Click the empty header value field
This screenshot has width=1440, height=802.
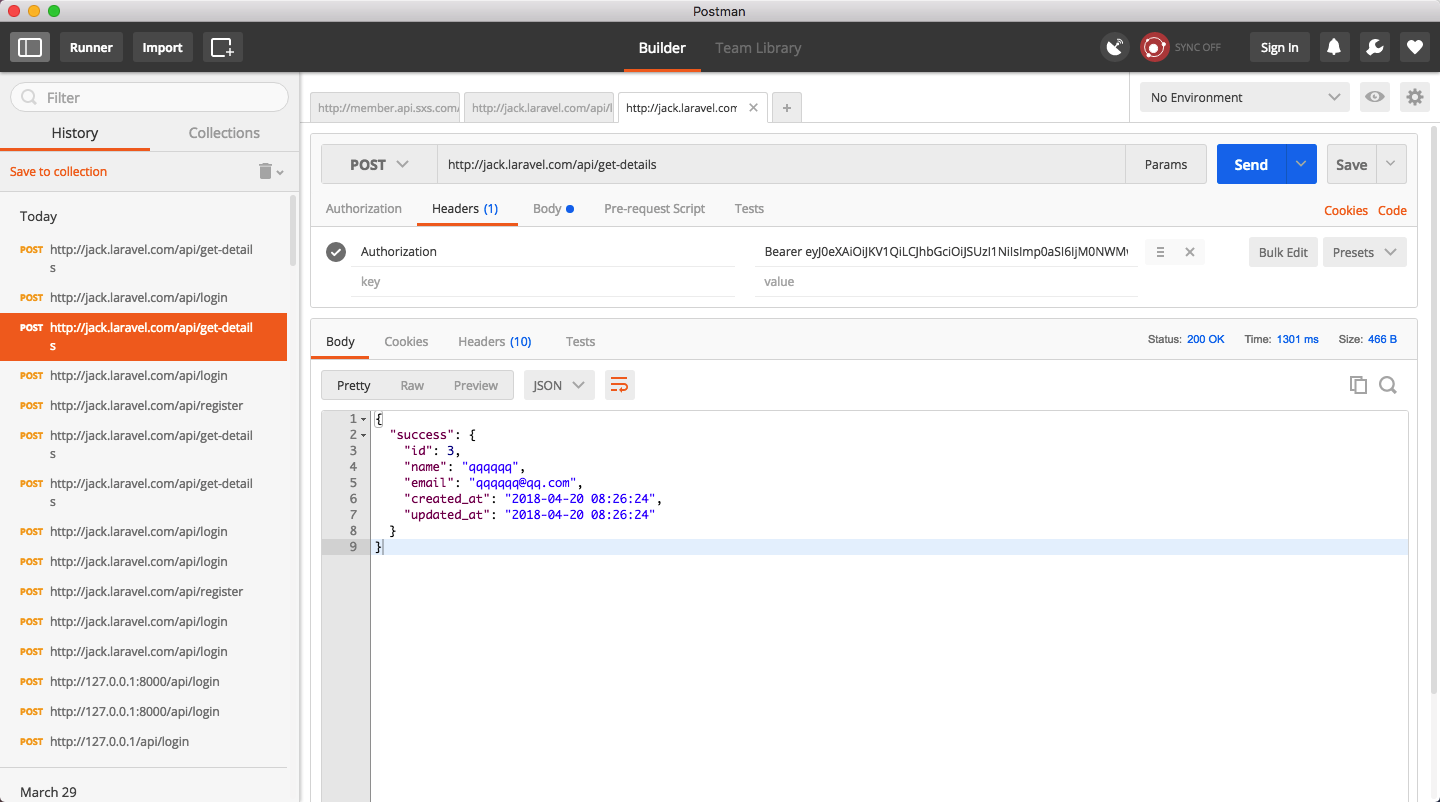pyautogui.click(x=948, y=282)
